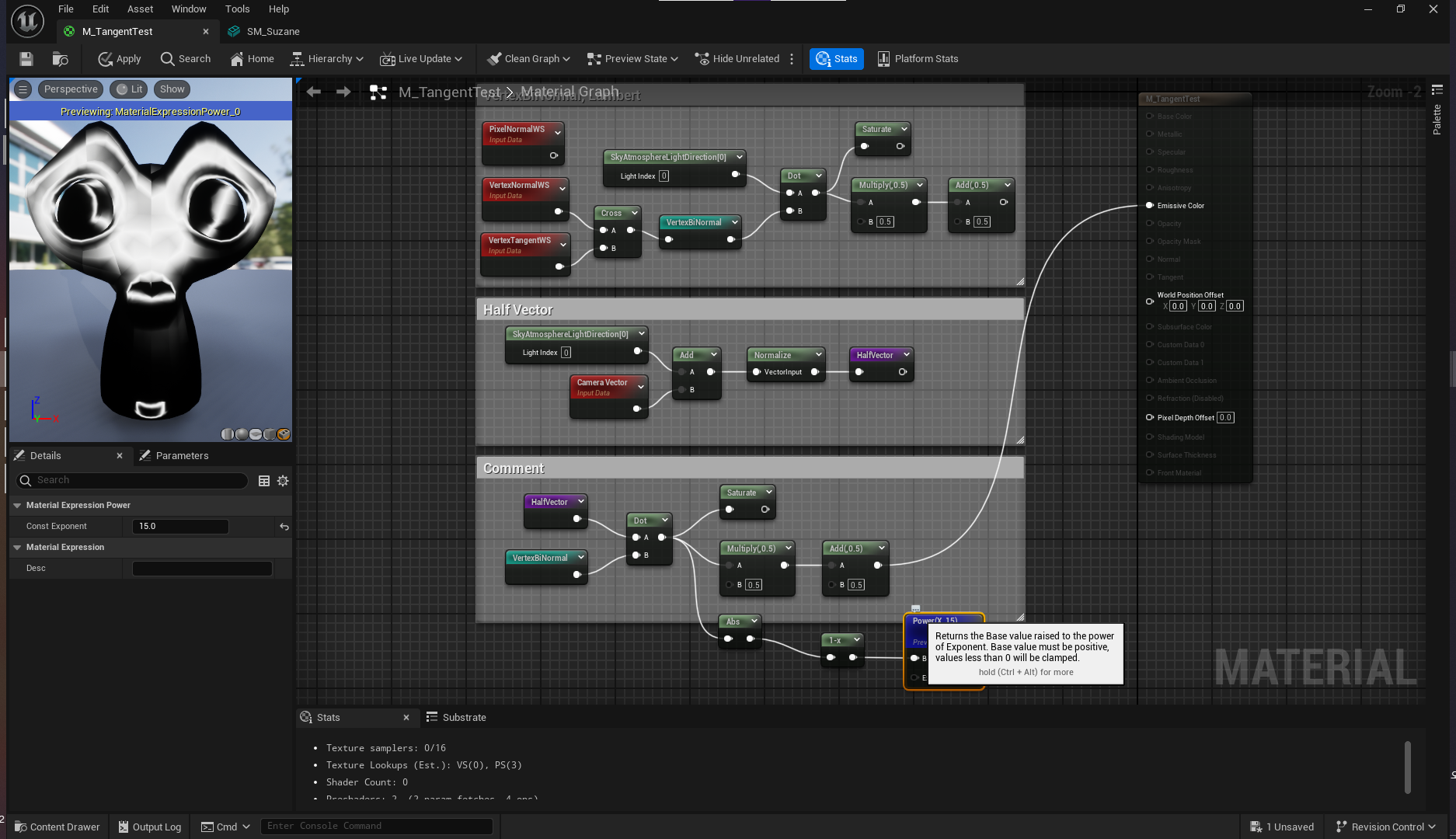Click the Clean Graph broom icon

(494, 59)
